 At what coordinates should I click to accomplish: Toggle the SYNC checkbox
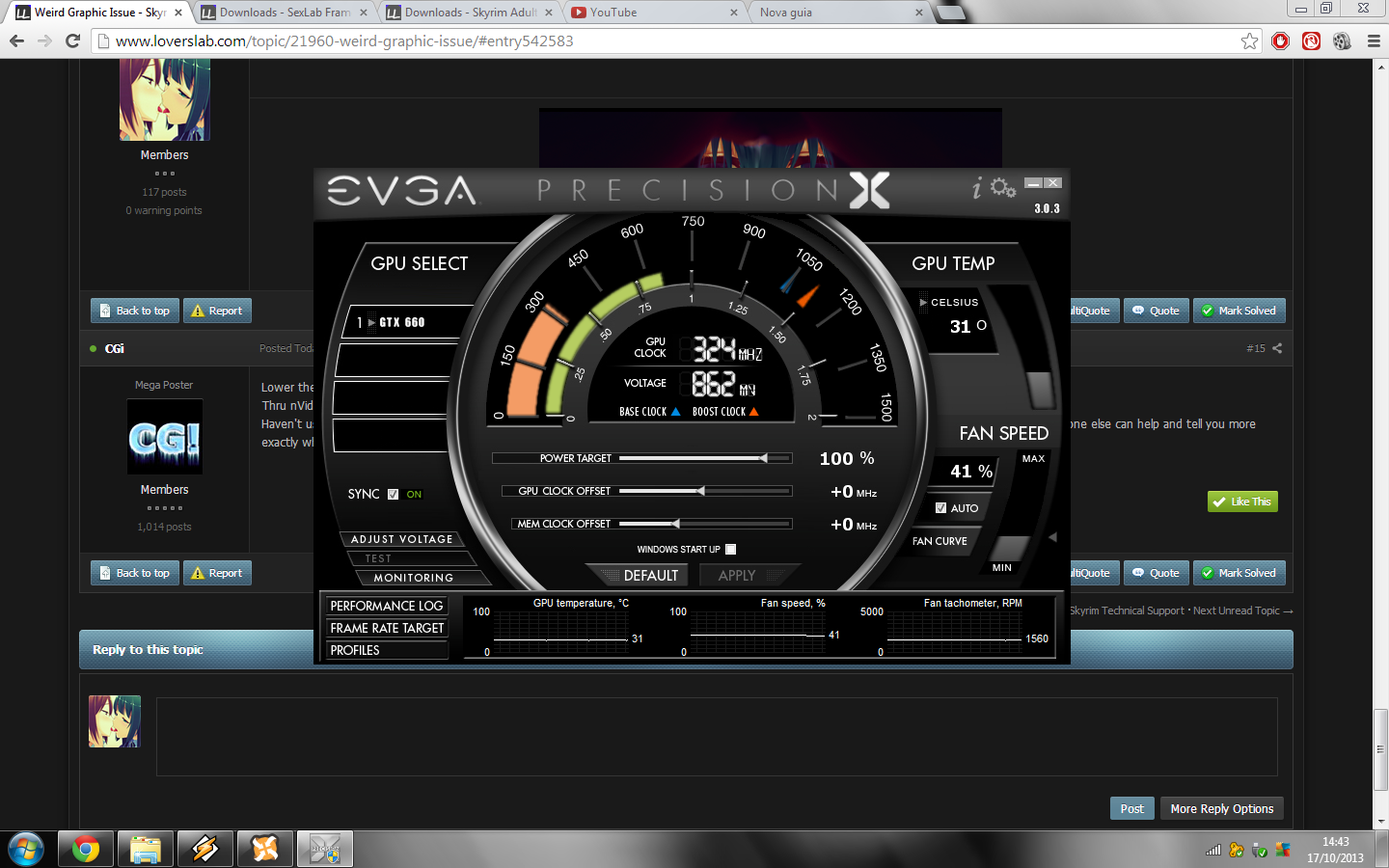tap(393, 494)
